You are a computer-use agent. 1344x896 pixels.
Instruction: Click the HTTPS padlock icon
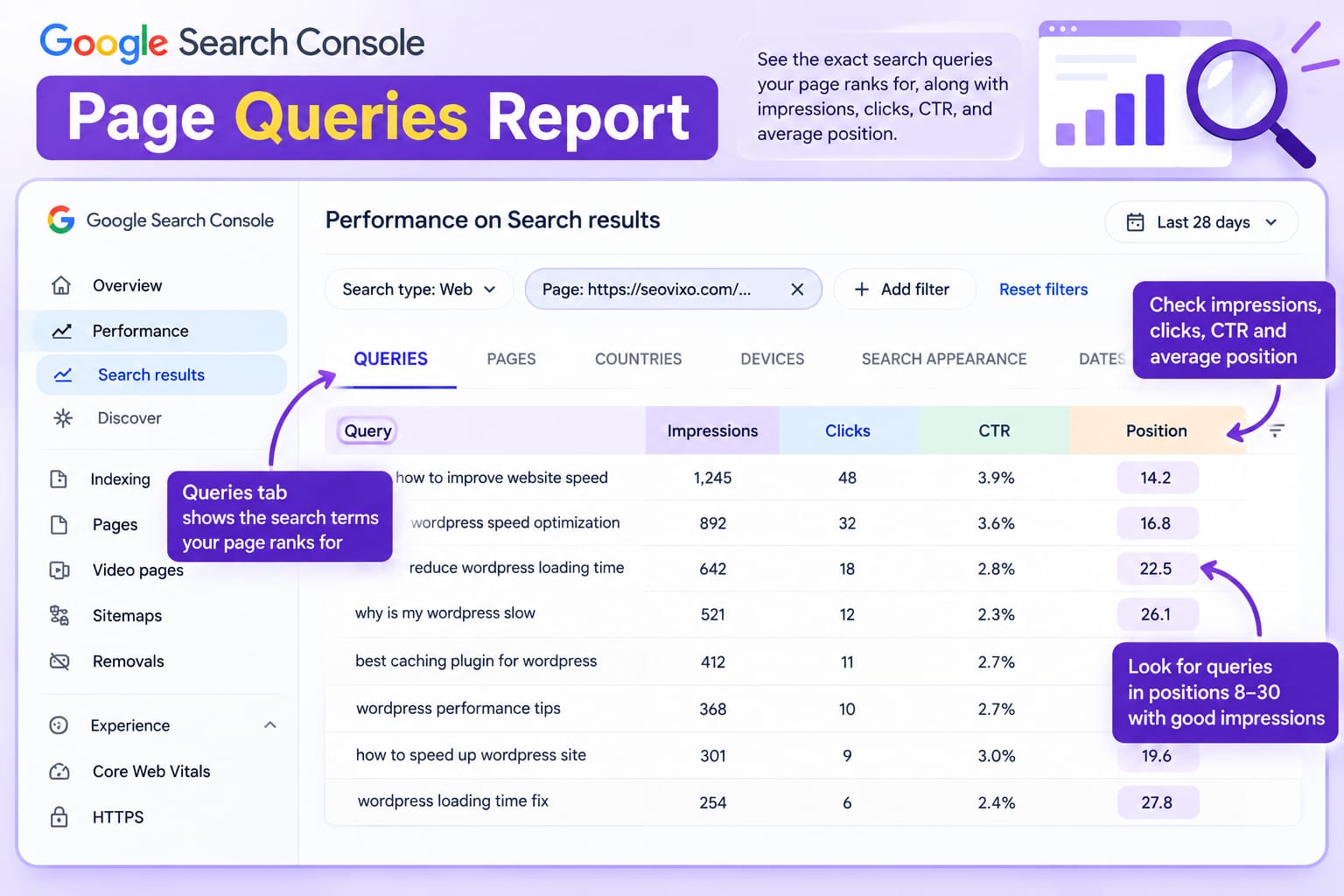click(59, 816)
